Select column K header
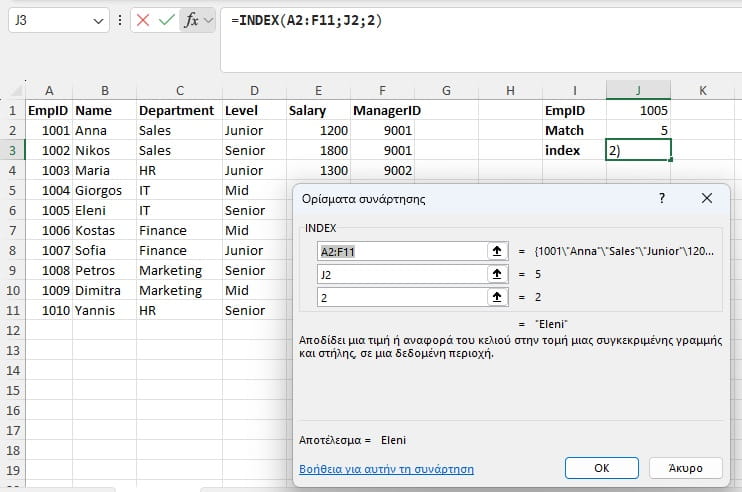742x492 pixels. coord(703,90)
